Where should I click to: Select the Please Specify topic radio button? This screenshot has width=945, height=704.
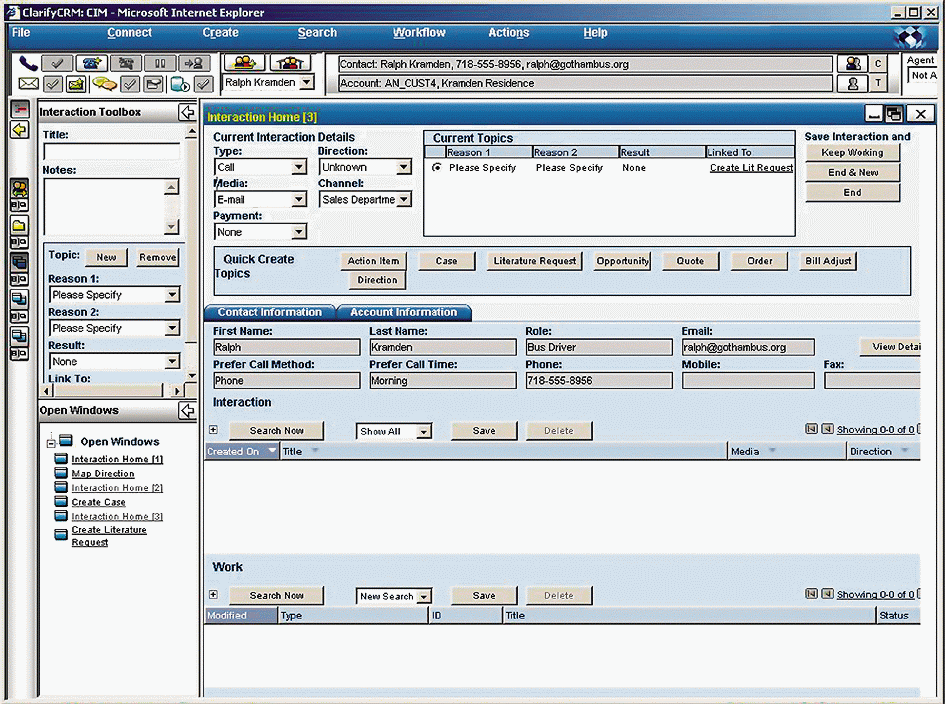point(436,168)
